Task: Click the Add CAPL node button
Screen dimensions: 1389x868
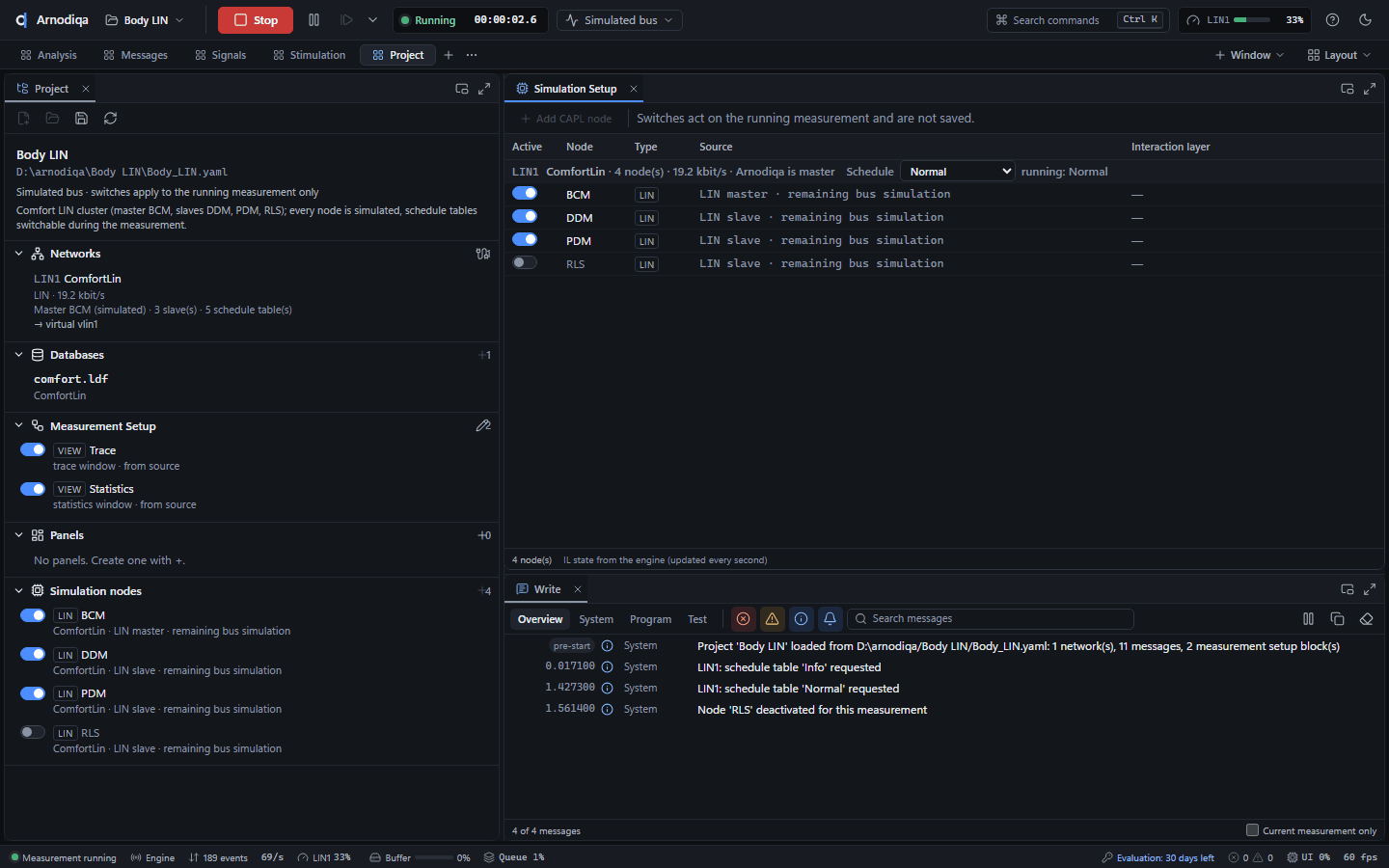Action: point(566,119)
